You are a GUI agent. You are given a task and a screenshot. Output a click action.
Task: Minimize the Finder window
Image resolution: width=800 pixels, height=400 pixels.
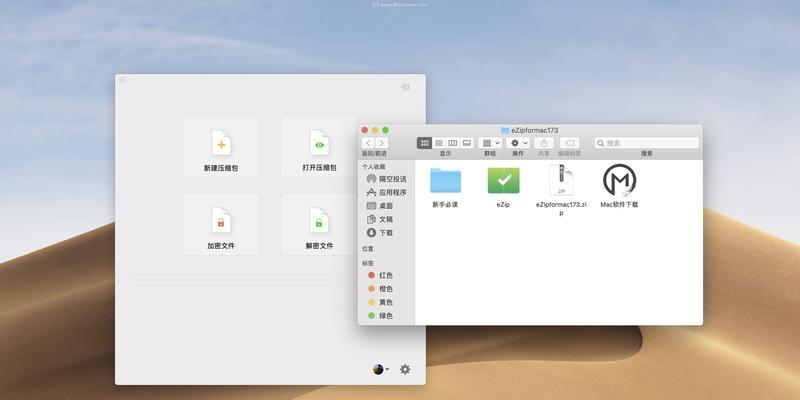click(375, 130)
